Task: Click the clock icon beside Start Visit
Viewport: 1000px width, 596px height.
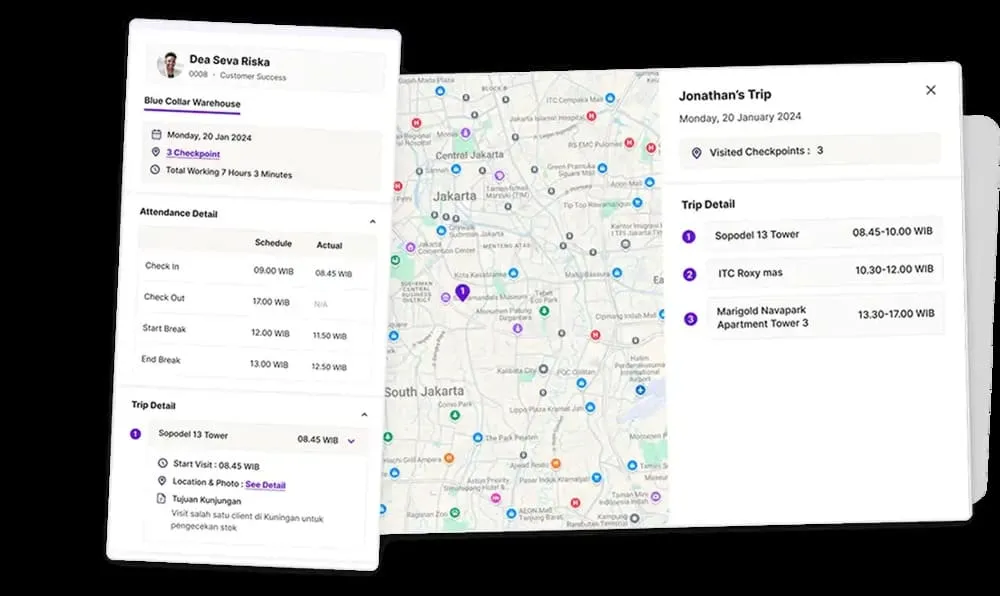Action: click(163, 464)
